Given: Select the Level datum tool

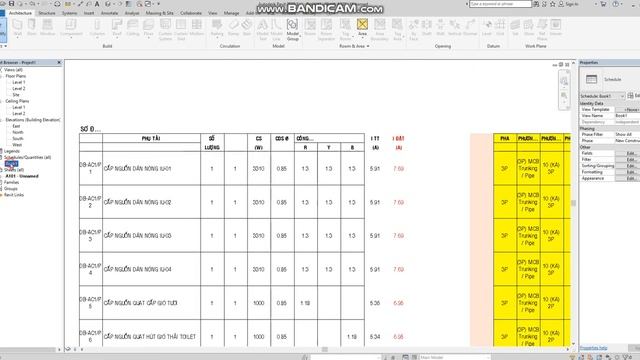Looking at the screenshot, I should [x=487, y=28].
